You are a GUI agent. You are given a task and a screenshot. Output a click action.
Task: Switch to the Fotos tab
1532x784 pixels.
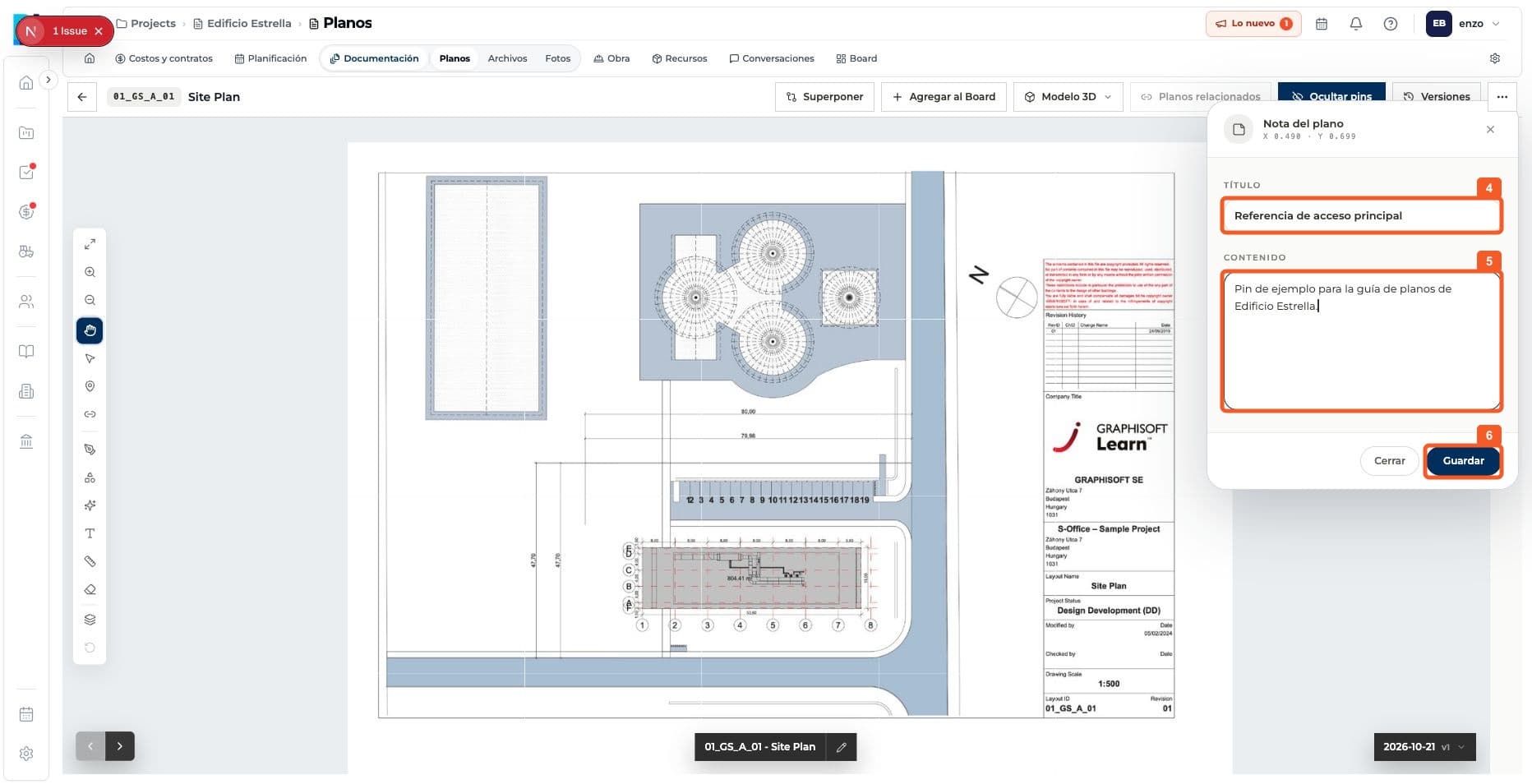pyautogui.click(x=557, y=58)
